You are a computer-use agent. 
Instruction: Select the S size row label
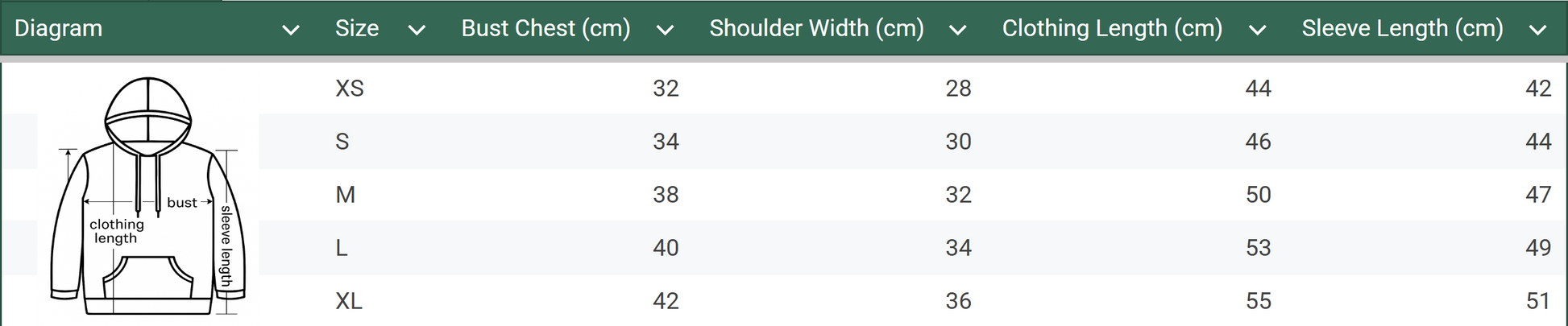(342, 141)
